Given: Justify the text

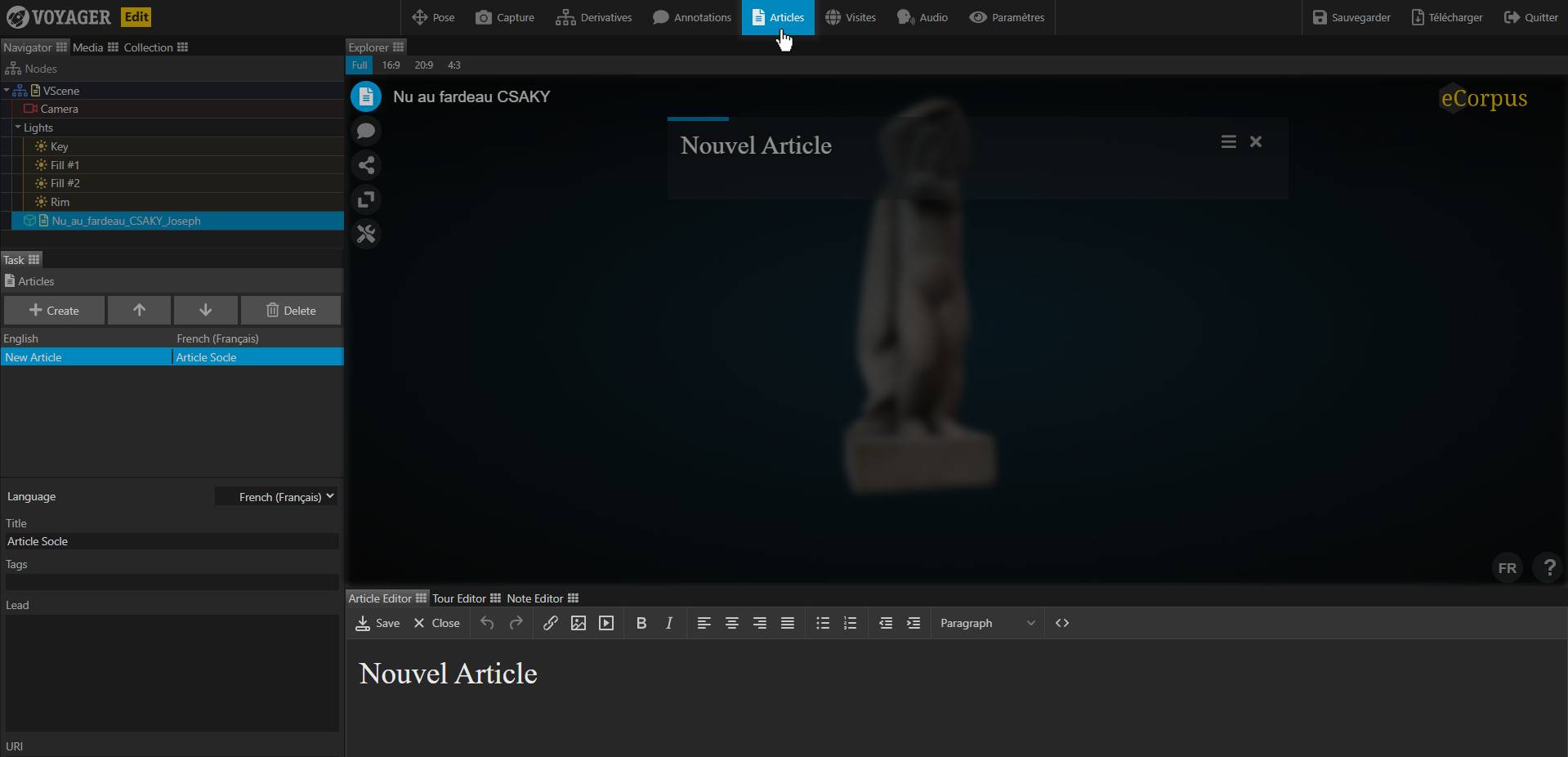Looking at the screenshot, I should (788, 623).
